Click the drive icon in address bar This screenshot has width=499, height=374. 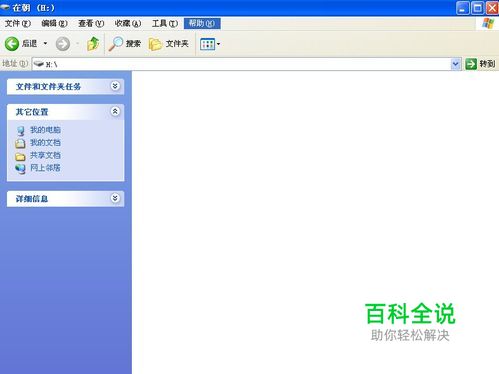coord(39,64)
